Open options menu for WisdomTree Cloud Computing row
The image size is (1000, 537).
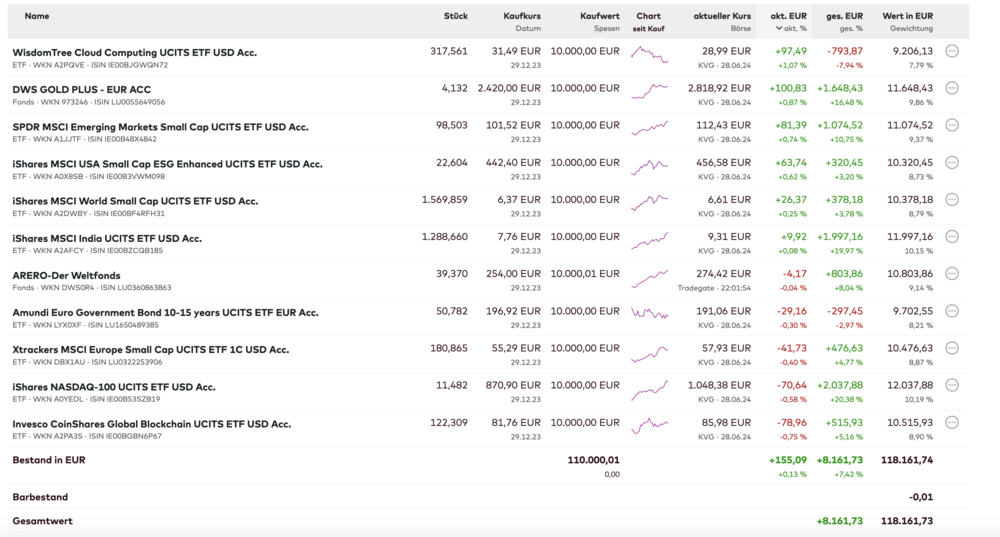[x=951, y=51]
